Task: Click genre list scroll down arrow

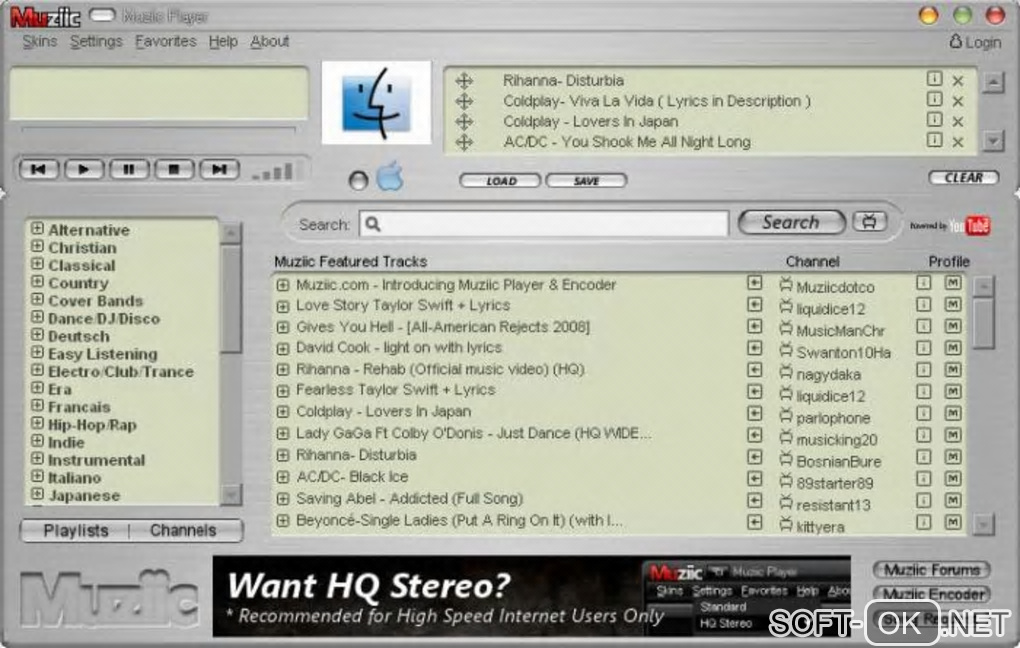Action: pos(231,495)
